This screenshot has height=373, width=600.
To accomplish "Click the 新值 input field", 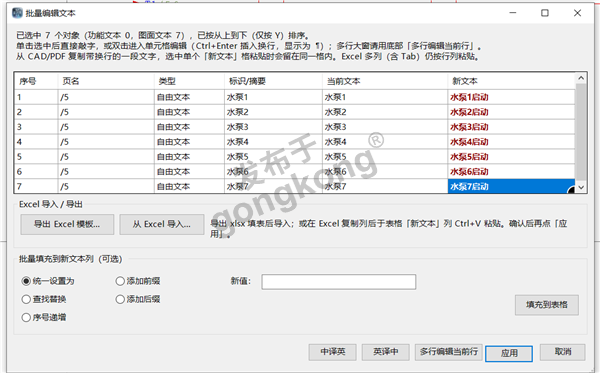I will (339, 282).
